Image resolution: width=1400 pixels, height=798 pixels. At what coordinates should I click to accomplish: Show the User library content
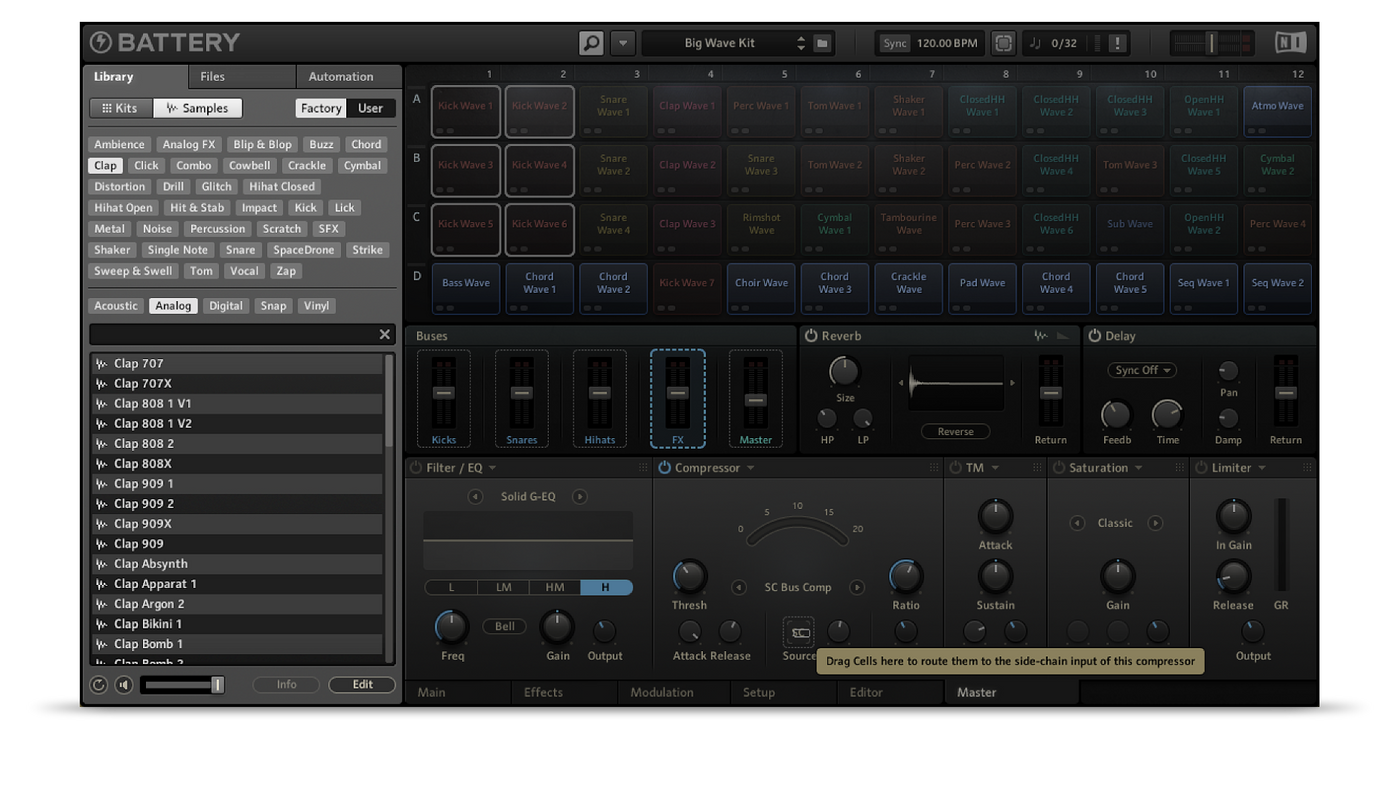(370, 108)
